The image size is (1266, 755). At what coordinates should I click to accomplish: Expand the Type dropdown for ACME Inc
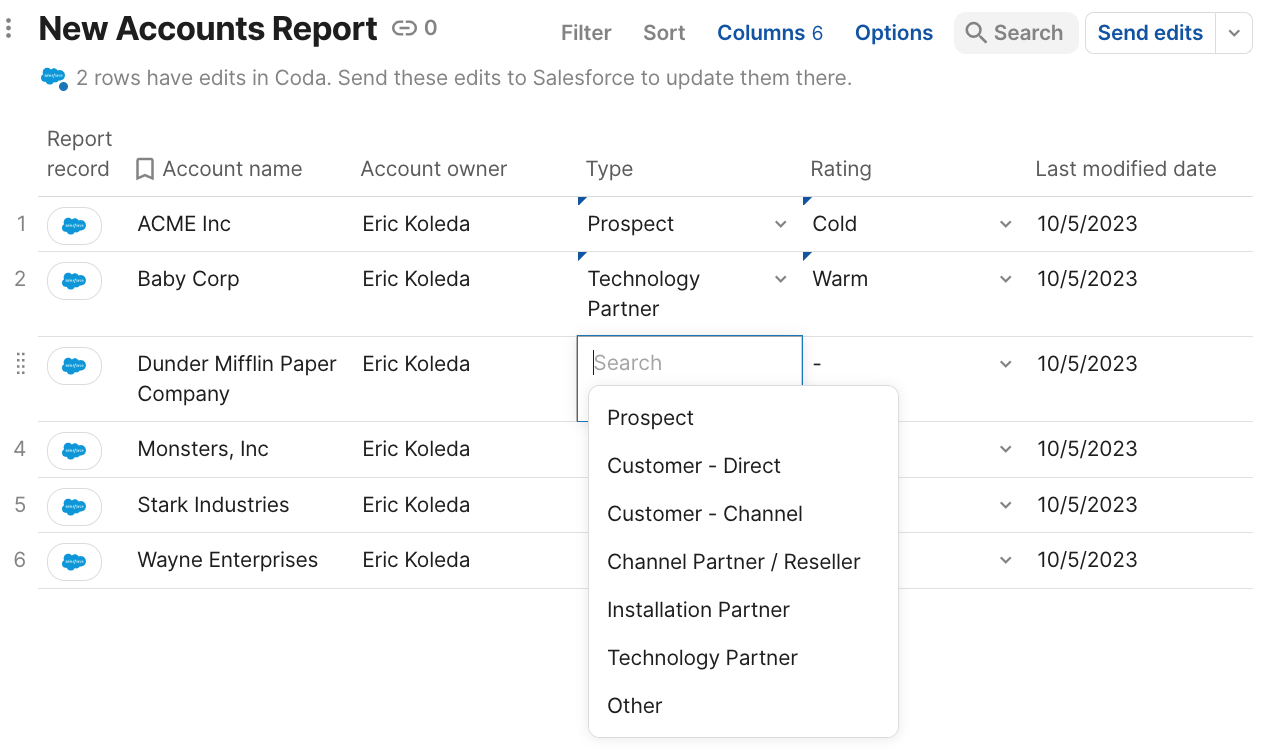coord(781,224)
